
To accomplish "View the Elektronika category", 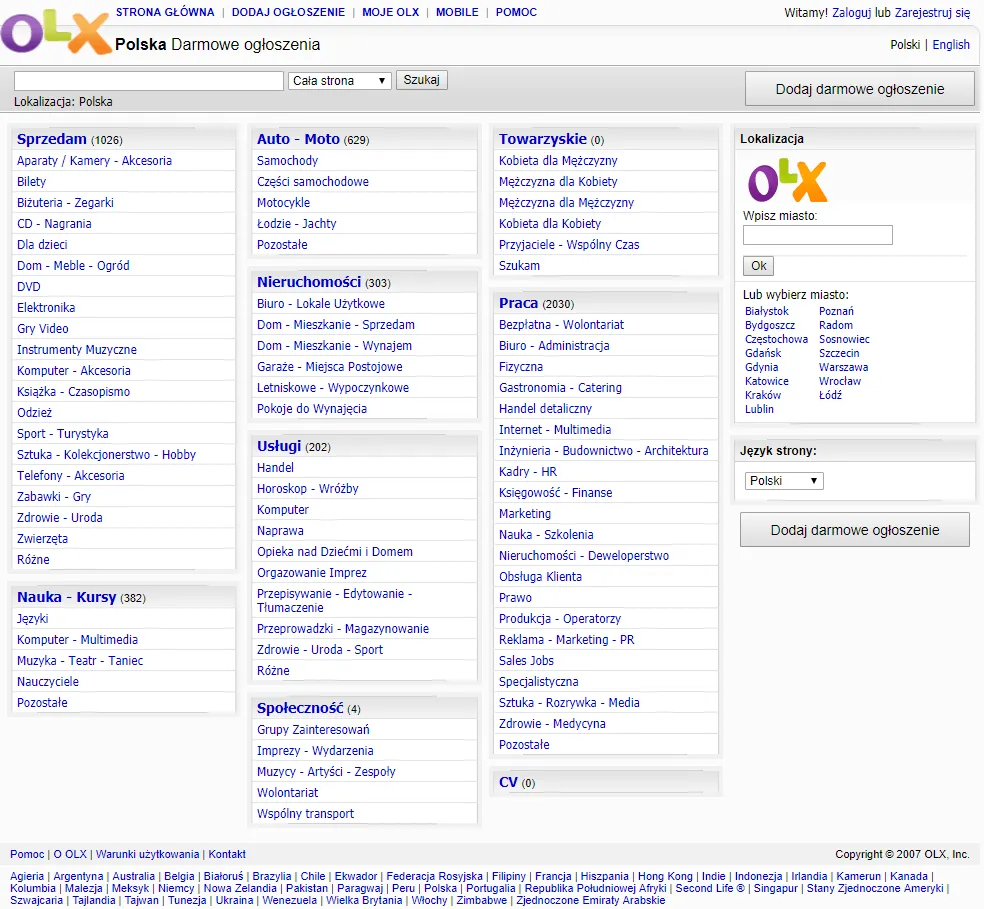I will click(46, 308).
